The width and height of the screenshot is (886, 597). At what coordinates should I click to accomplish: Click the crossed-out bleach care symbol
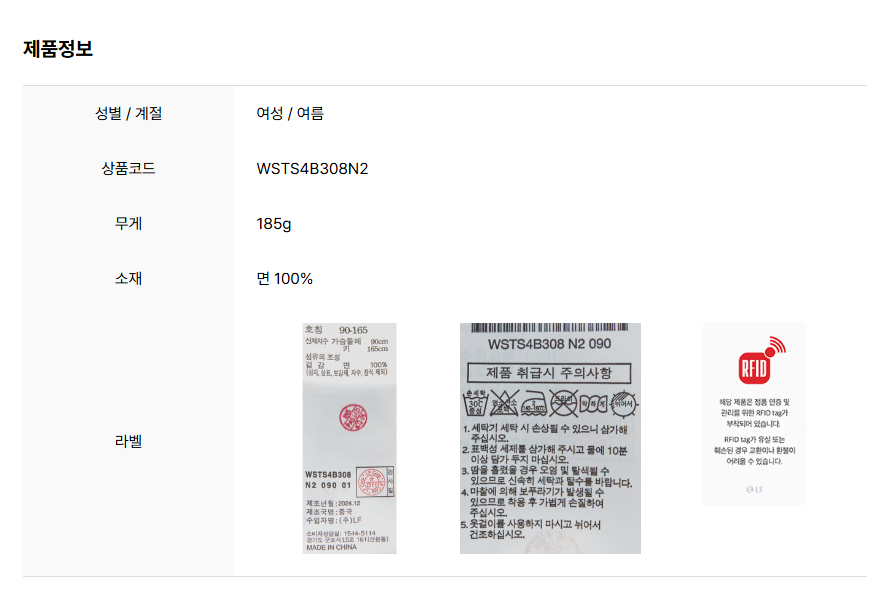click(504, 403)
